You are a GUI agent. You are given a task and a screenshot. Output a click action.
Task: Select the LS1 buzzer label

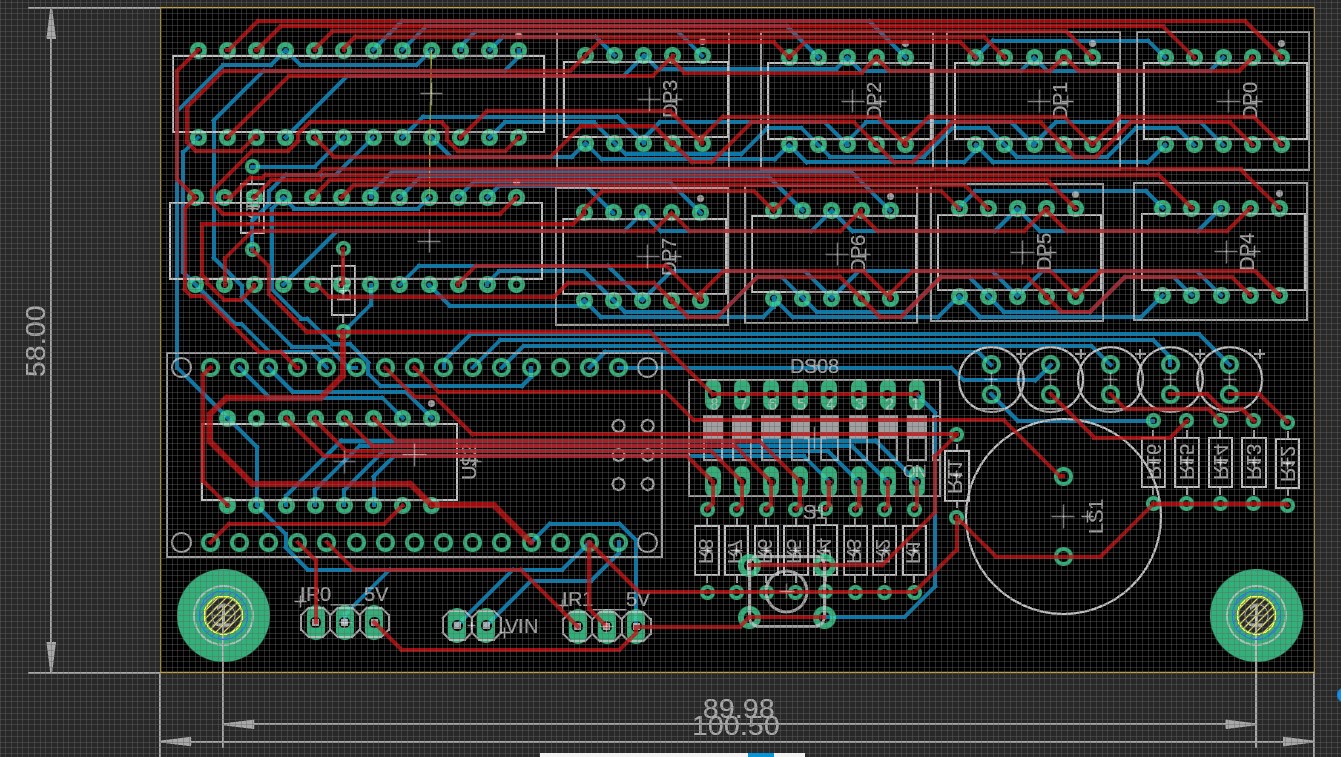(1095, 515)
